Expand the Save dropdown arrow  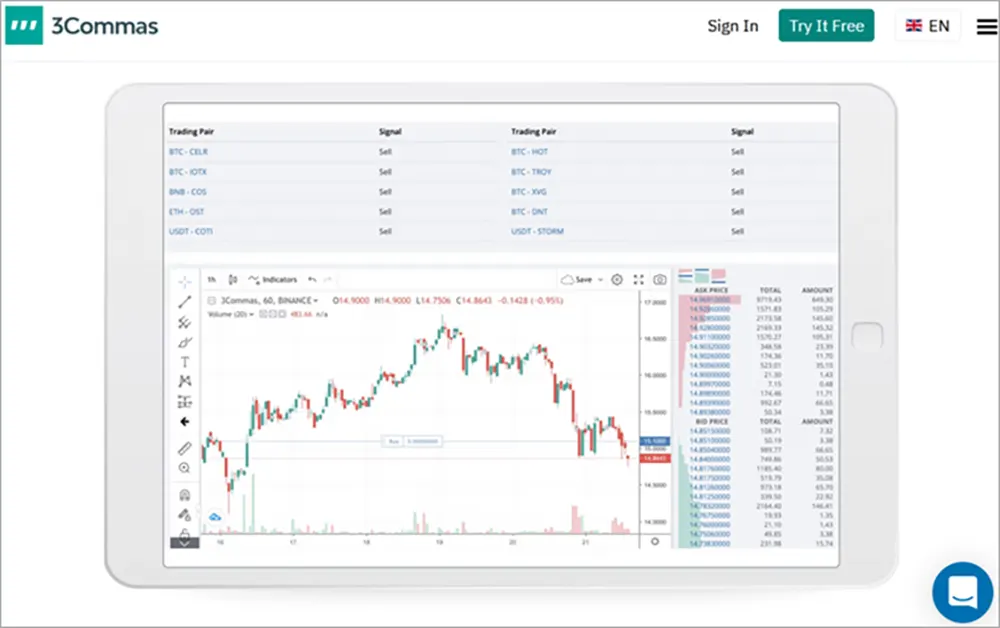[x=600, y=280]
